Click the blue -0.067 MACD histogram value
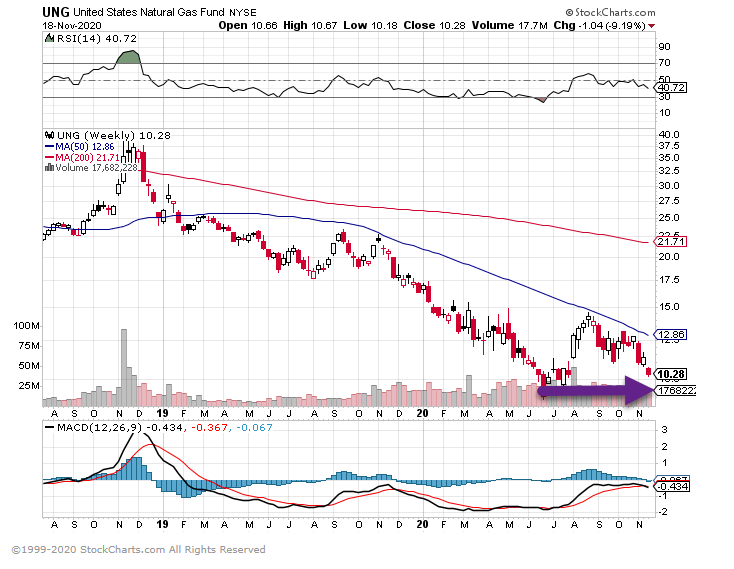The height and width of the screenshot is (569, 734). (254, 428)
